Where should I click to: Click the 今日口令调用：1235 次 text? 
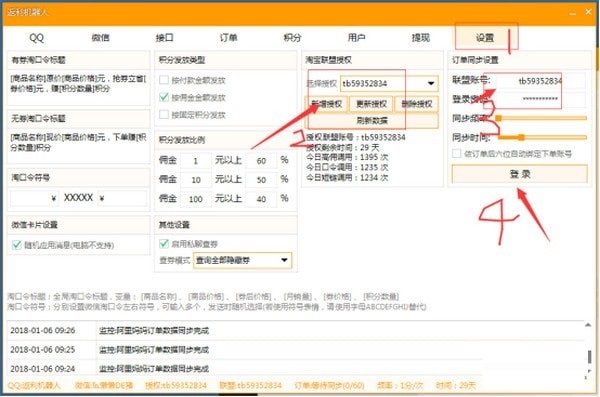point(347,167)
